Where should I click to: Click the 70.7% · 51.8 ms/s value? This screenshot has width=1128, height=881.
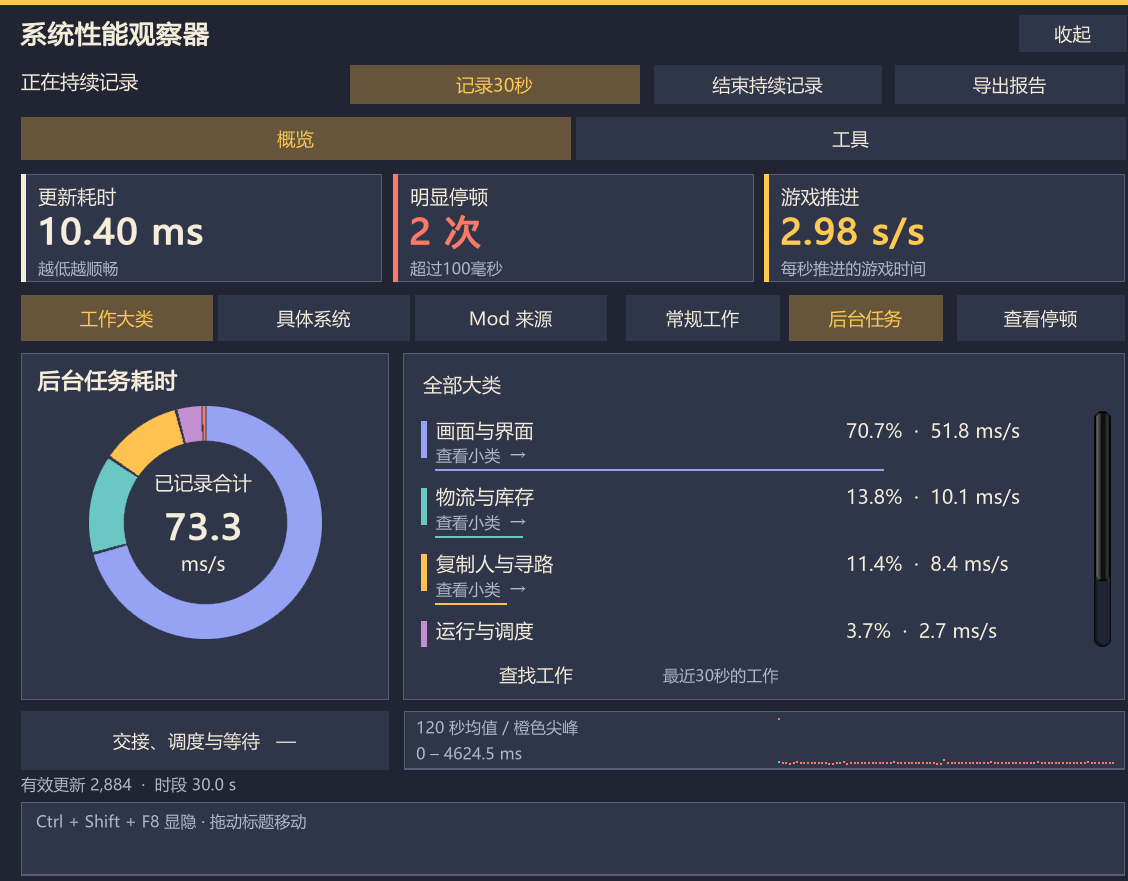[932, 431]
